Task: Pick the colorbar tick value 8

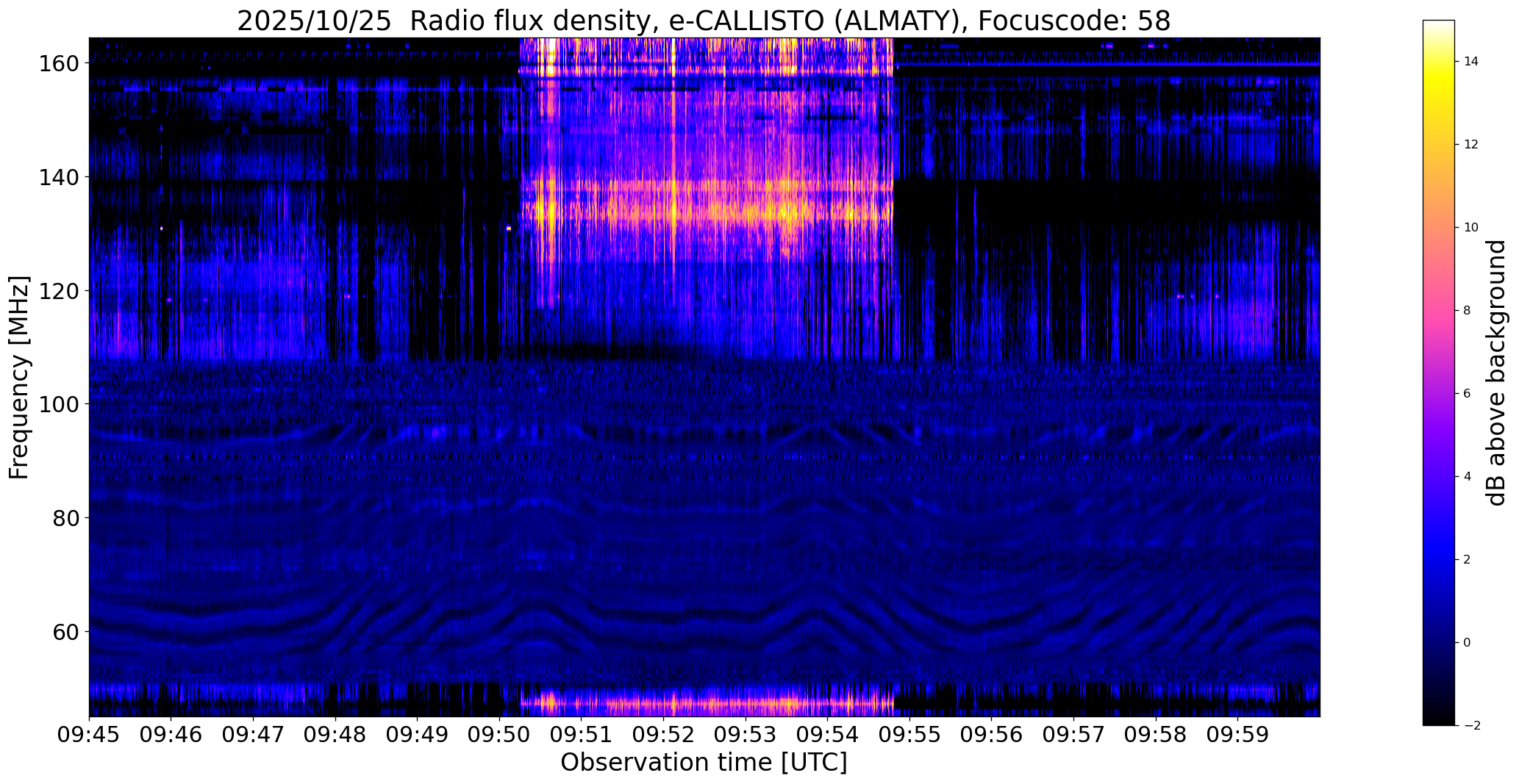Action: 1468,311
